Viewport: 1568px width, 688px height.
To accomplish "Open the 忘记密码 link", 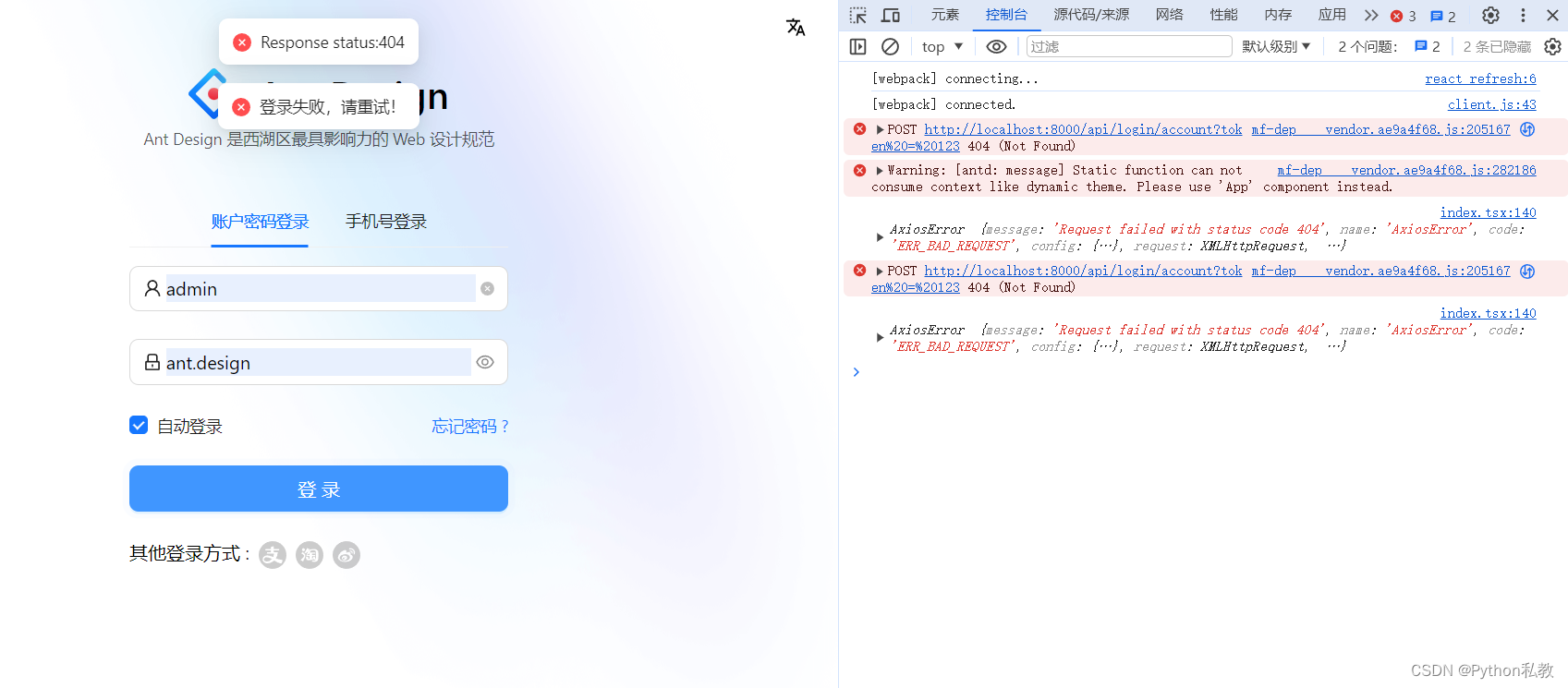I will (470, 426).
